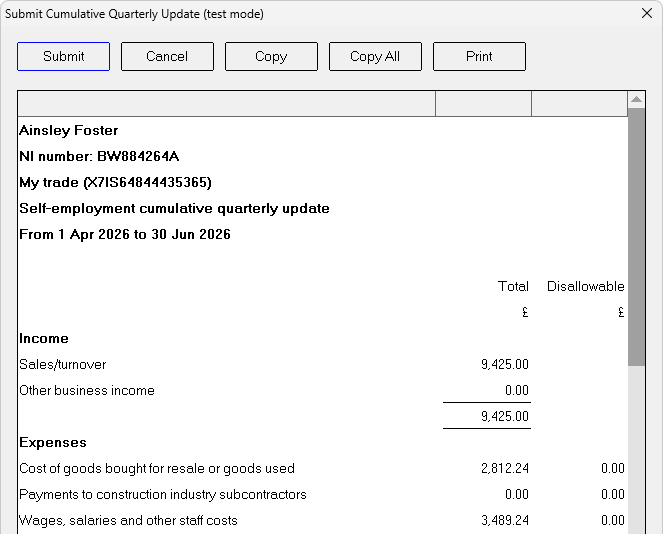The image size is (663, 534).
Task: Select Wages, salaries and other staff costs
Action: point(128,520)
